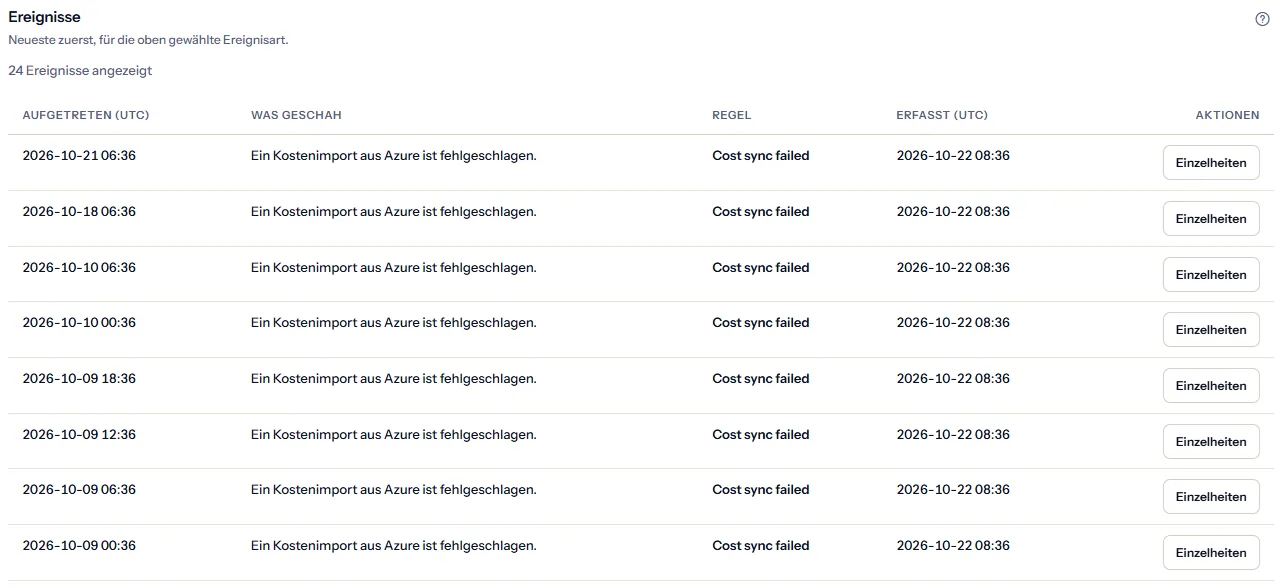1281x588 pixels.
Task: Click the "24 Ereignisse angezeigt" count text
Action: tap(80, 71)
